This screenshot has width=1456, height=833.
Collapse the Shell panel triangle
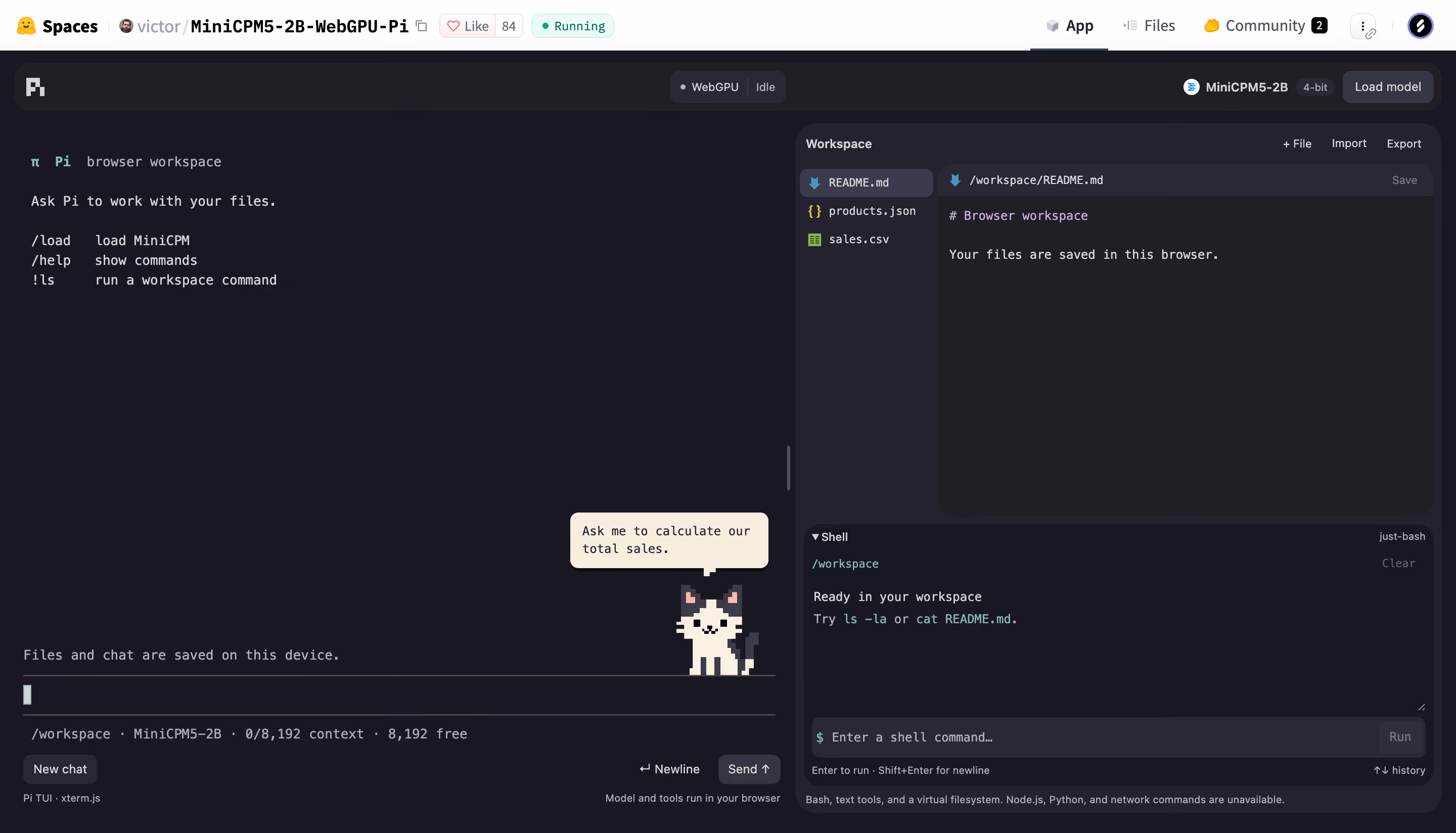point(815,537)
